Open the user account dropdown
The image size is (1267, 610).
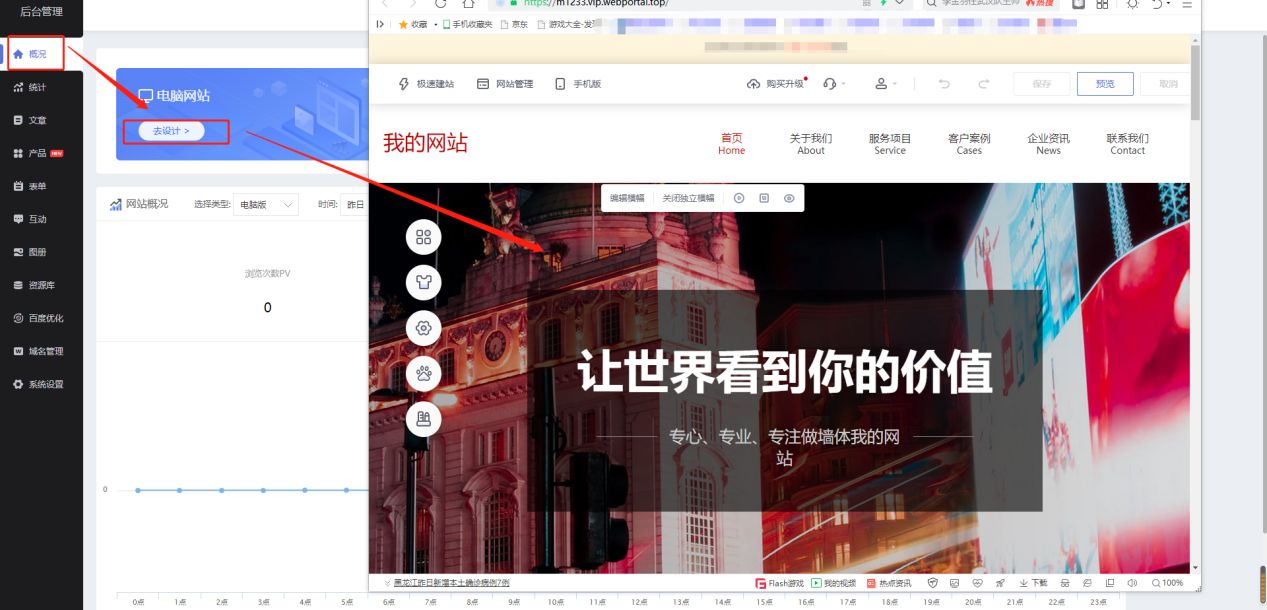click(886, 84)
